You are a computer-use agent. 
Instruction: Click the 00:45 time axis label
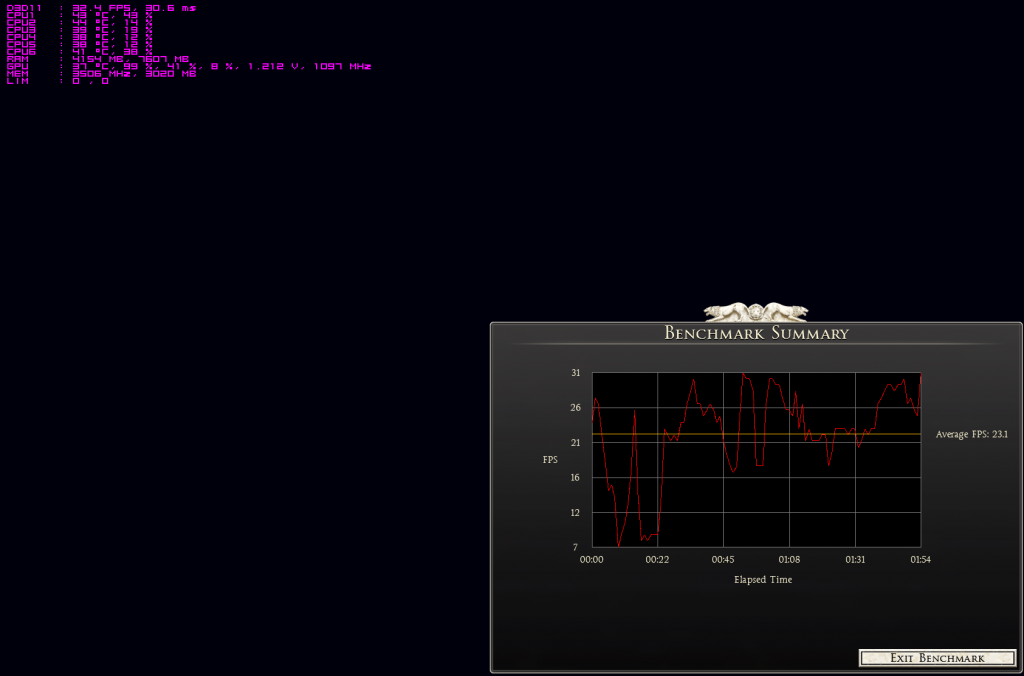point(723,560)
